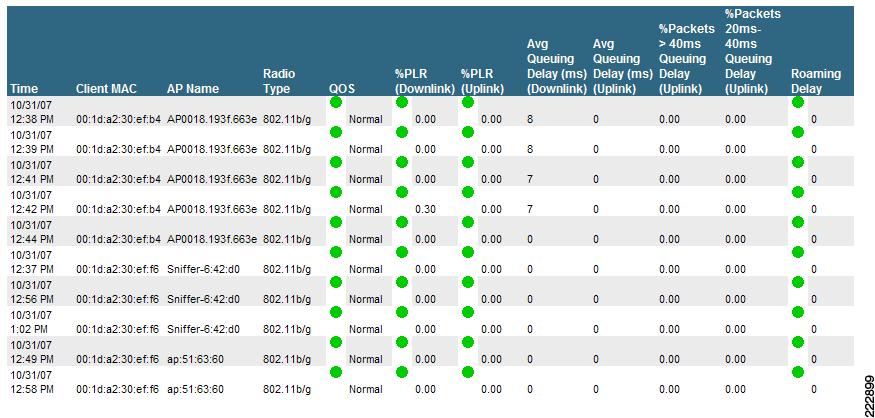This screenshot has height=418, width=875.
Task: Click the Roaming Delay column header
Action: [816, 81]
